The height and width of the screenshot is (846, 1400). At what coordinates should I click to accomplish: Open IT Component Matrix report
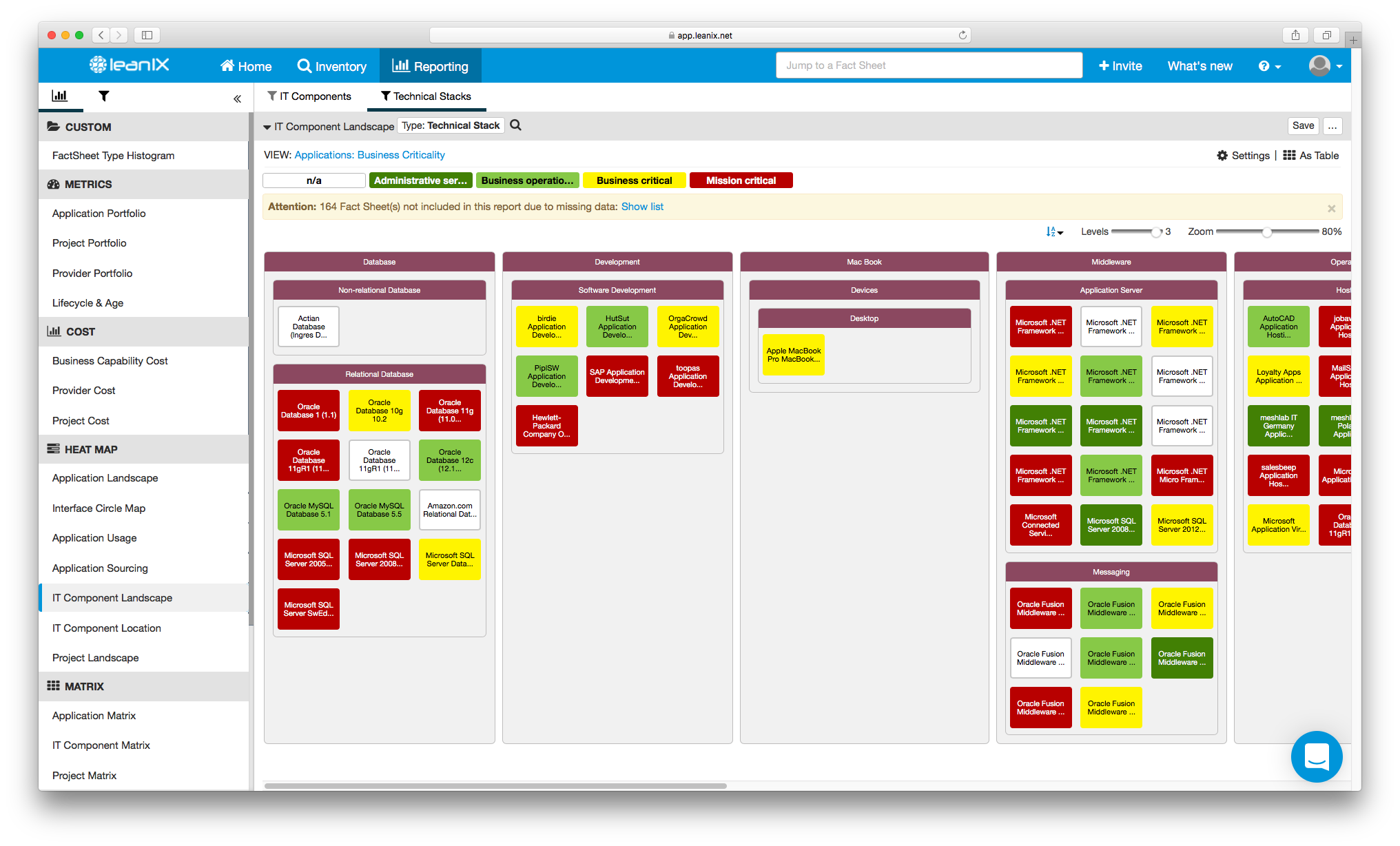click(x=143, y=745)
